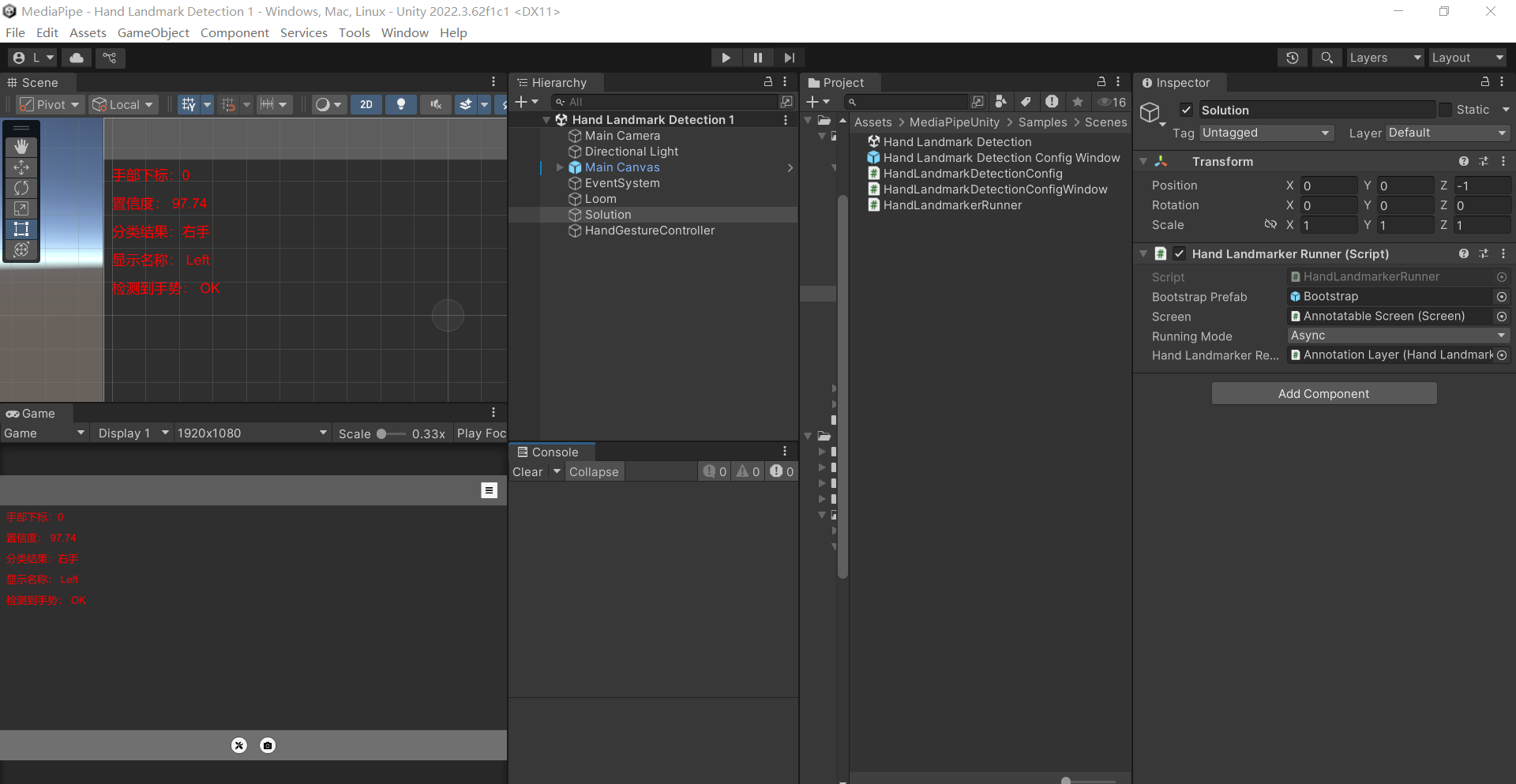1516x784 pixels.
Task: Edit Position Z field
Action: [x=1482, y=186]
